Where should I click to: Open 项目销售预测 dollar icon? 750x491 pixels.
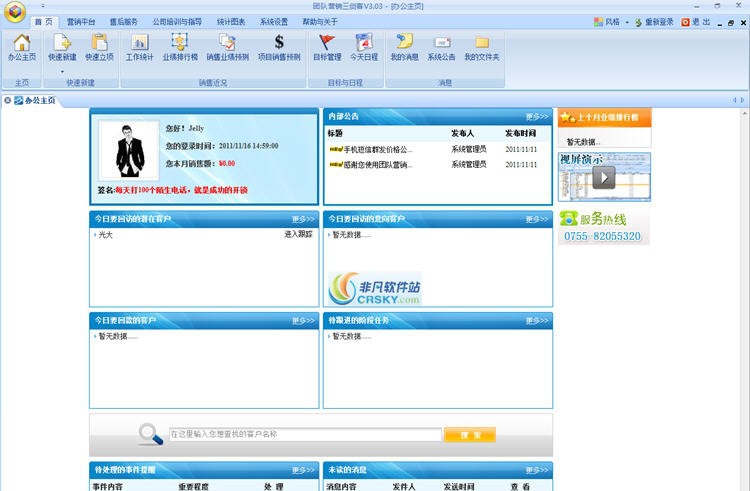(279, 42)
